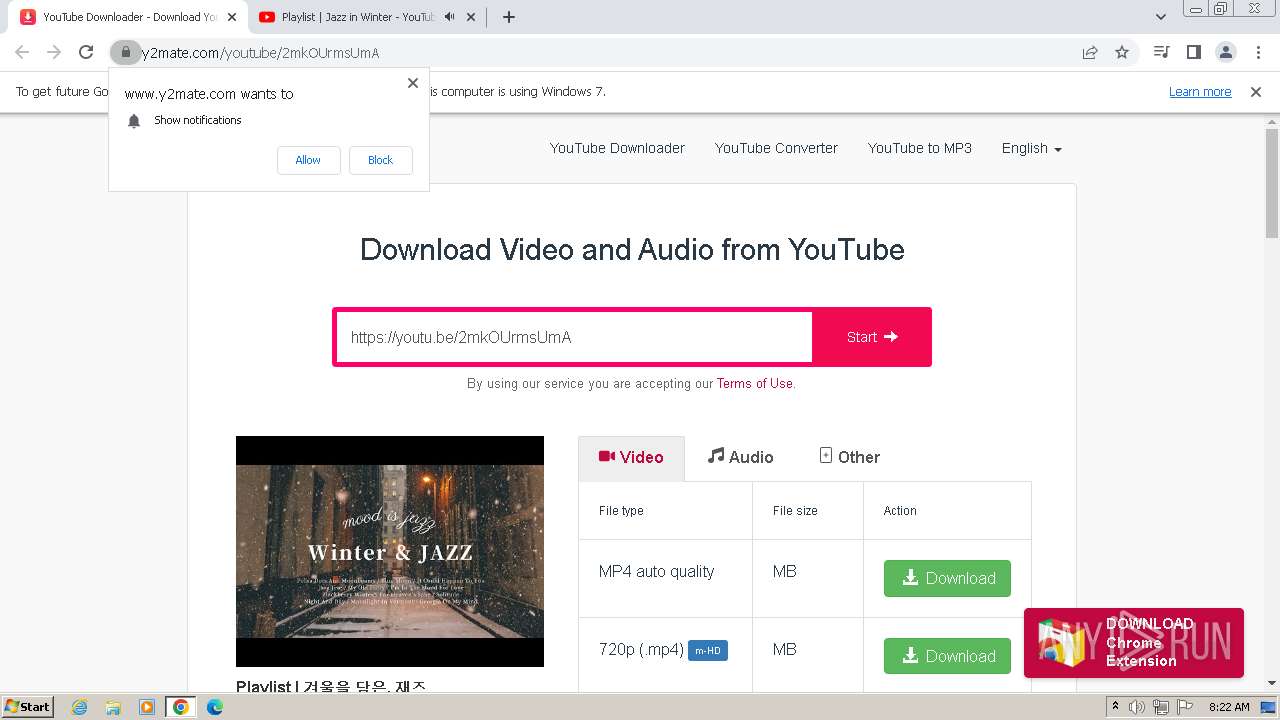The image size is (1280, 720).
Task: Go back with the browser back arrow
Action: (22, 52)
